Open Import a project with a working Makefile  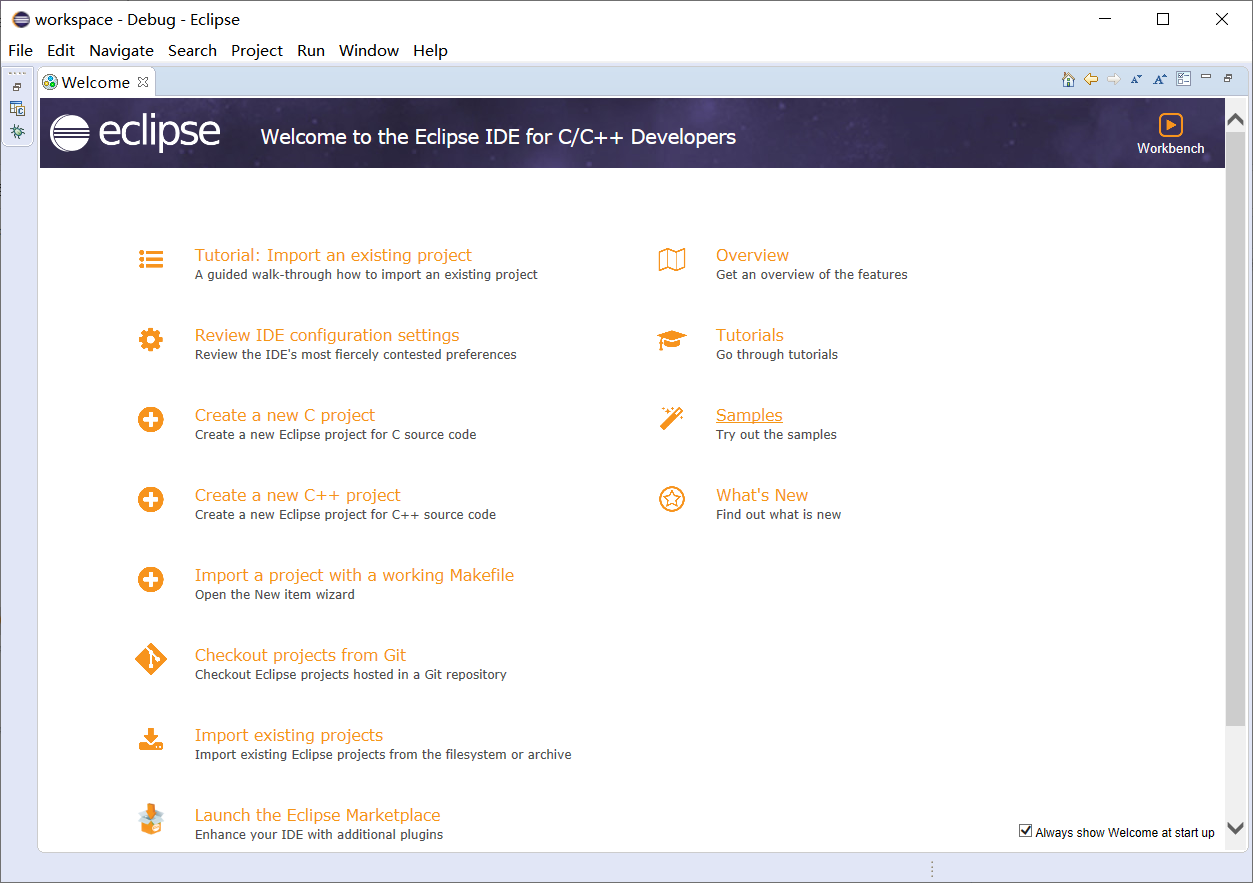click(354, 575)
